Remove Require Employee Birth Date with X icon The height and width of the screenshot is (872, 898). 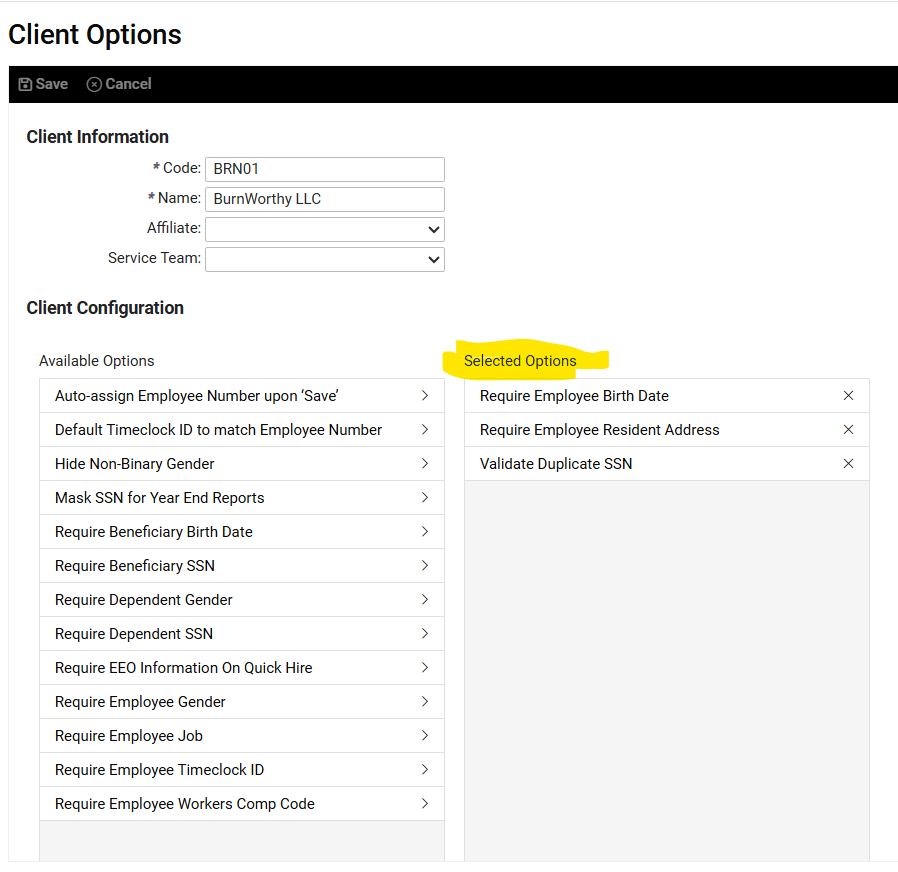(x=848, y=396)
